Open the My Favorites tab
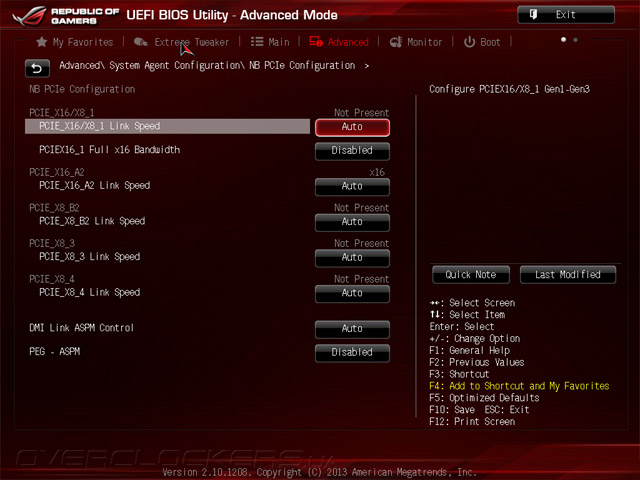This screenshot has width=640, height=480. pyautogui.click(x=75, y=42)
